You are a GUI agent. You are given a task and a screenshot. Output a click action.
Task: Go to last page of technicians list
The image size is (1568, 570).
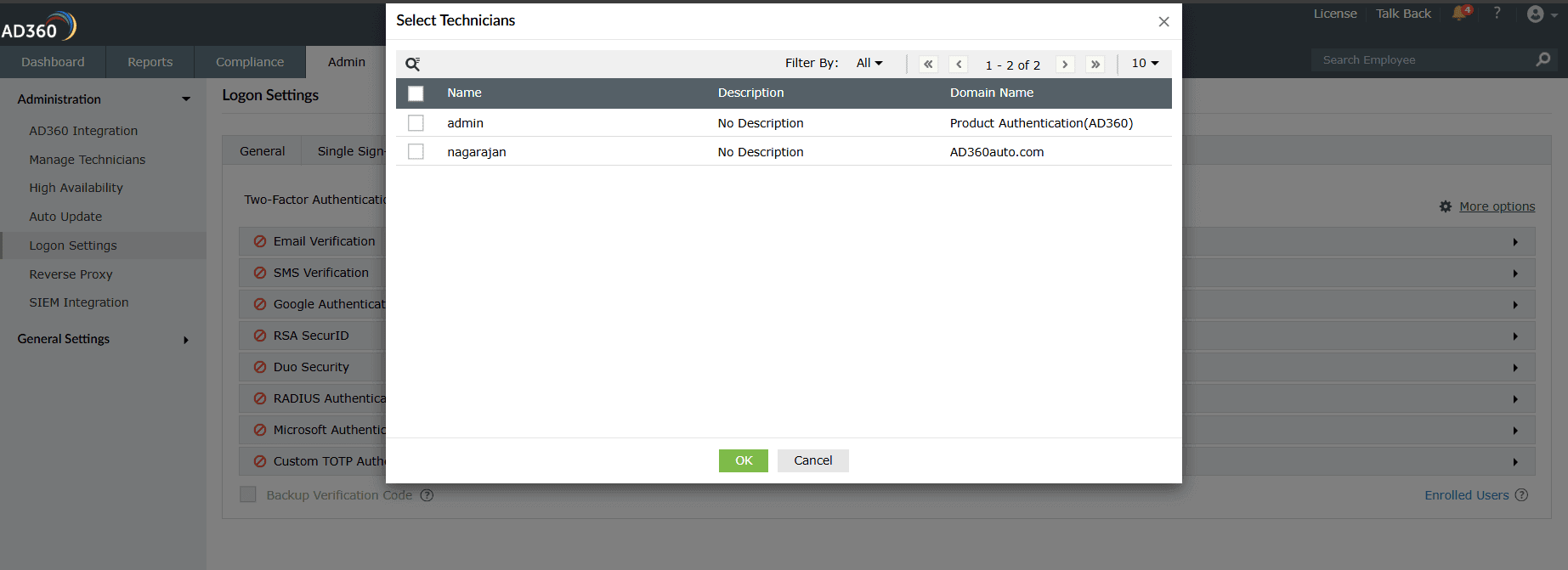[x=1095, y=64]
